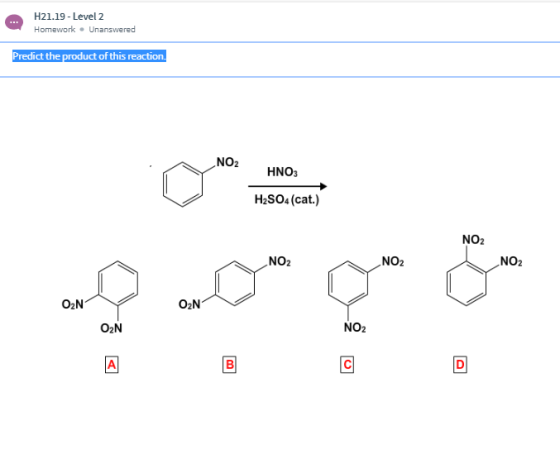
Task: Click the meta-dinitrobenzene ring in structure C
Action: [x=348, y=283]
